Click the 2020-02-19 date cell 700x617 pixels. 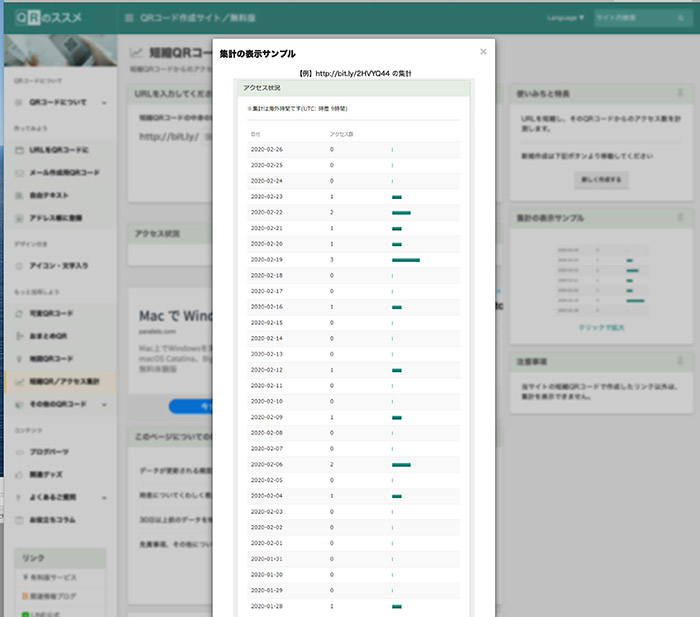tap(267, 260)
